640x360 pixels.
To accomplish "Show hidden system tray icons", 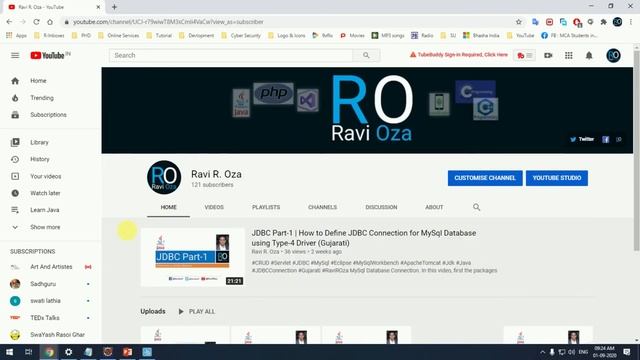I will point(542,352).
